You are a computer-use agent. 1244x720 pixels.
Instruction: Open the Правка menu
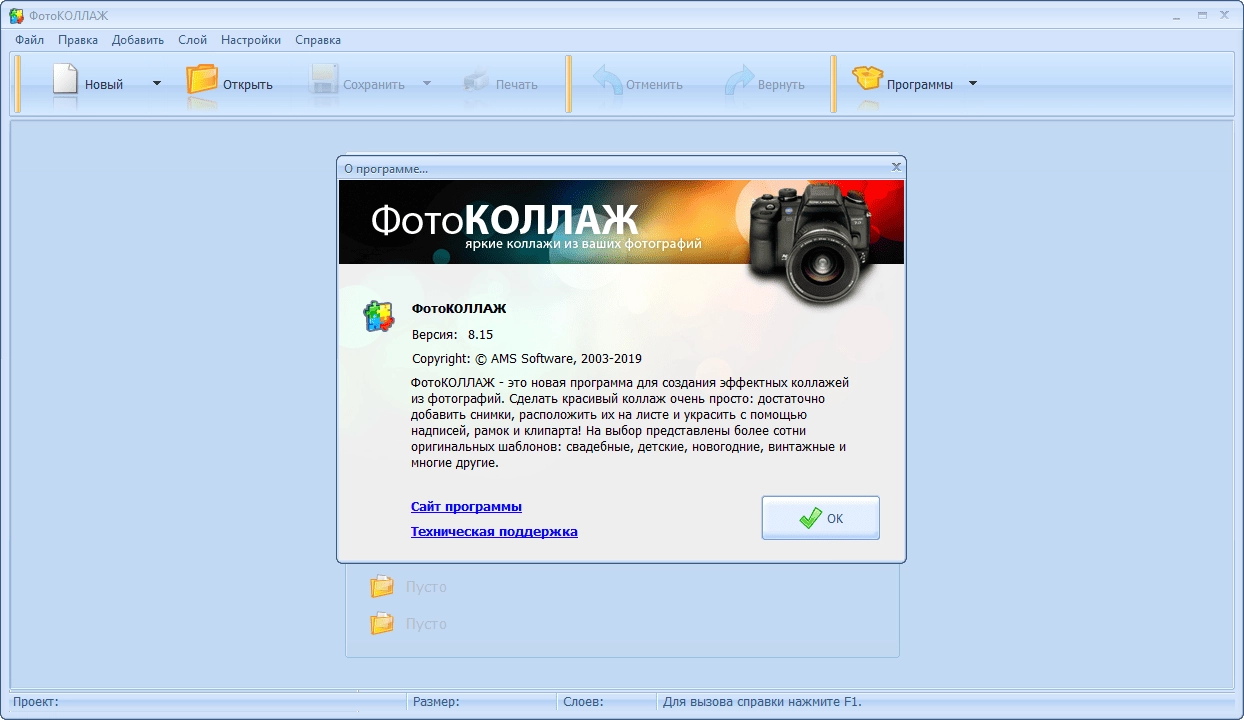tap(78, 40)
